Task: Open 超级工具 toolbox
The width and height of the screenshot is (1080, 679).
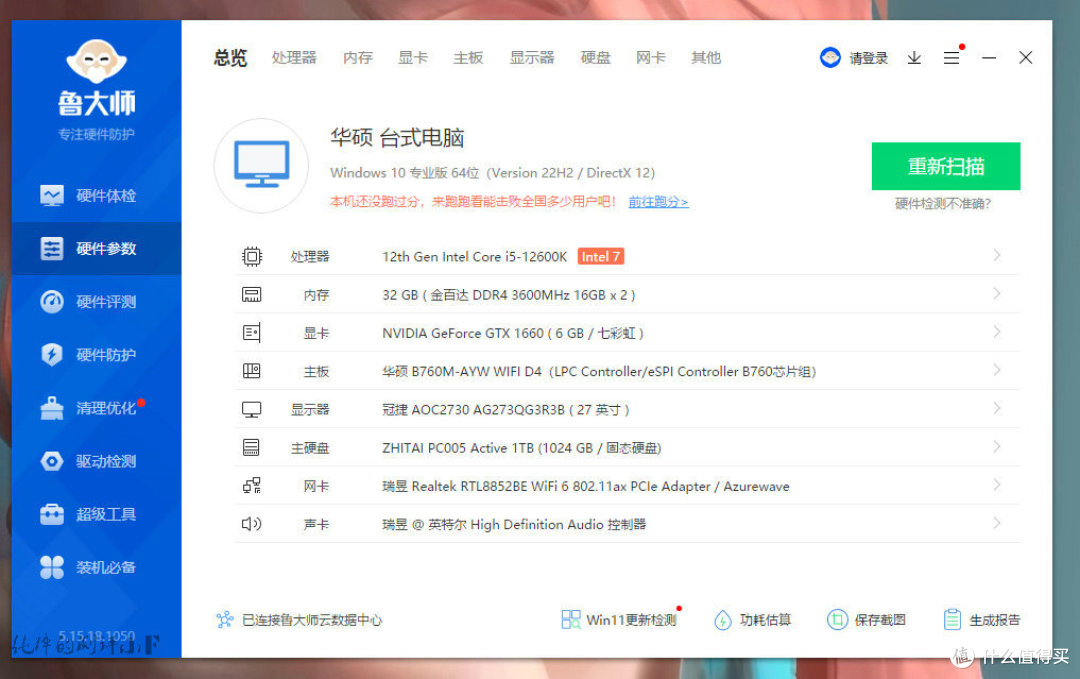Action: pos(96,514)
